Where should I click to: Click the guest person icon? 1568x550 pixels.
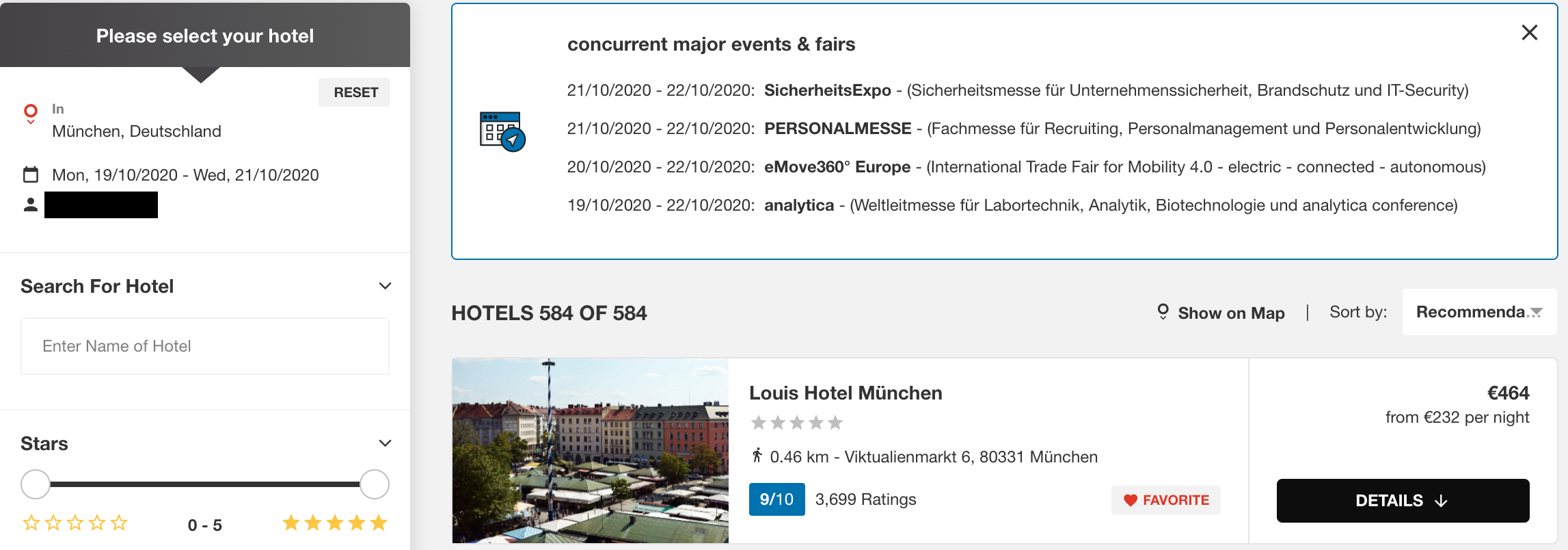pos(31,205)
